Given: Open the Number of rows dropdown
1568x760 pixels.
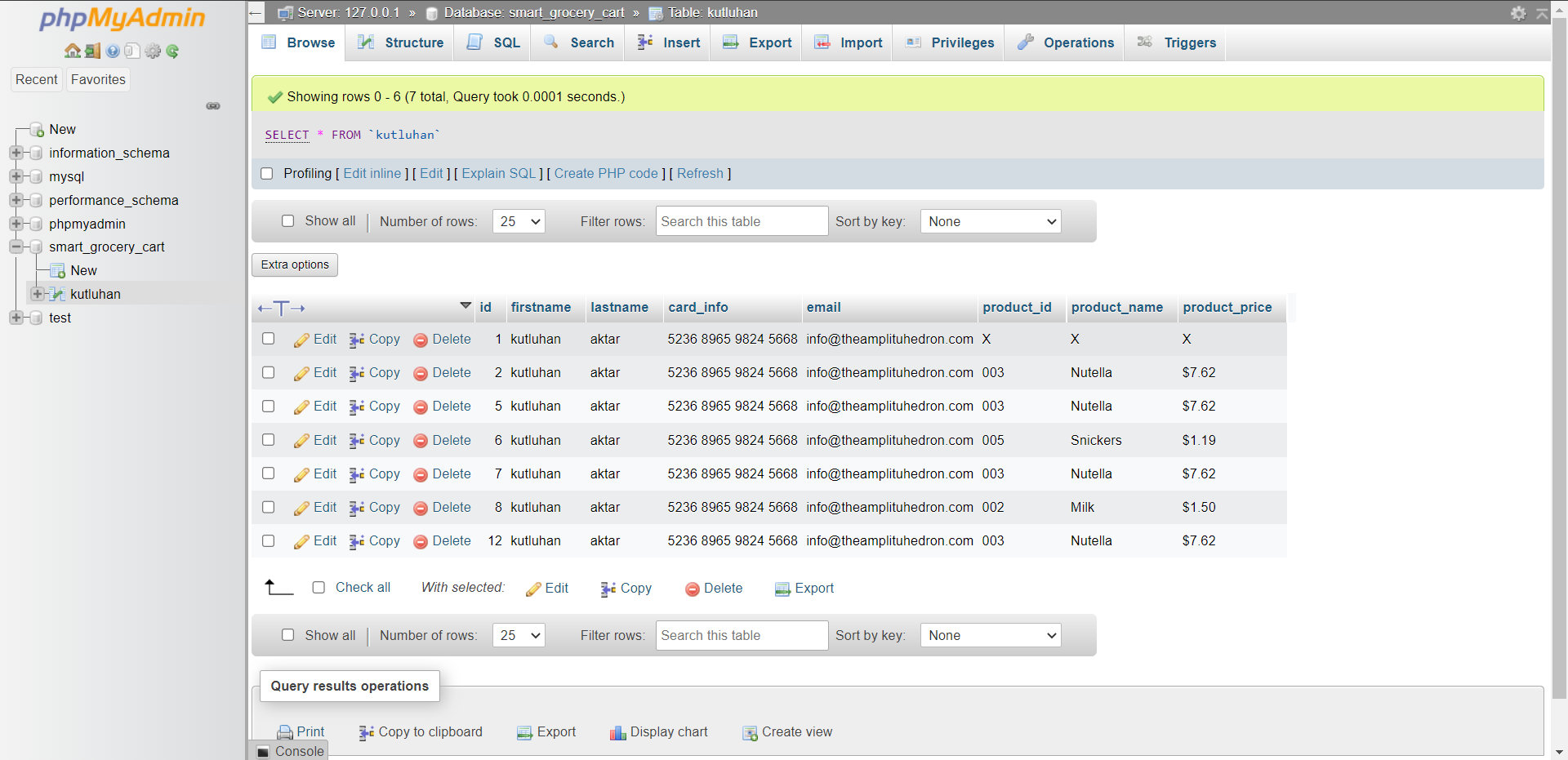Looking at the screenshot, I should [x=518, y=220].
